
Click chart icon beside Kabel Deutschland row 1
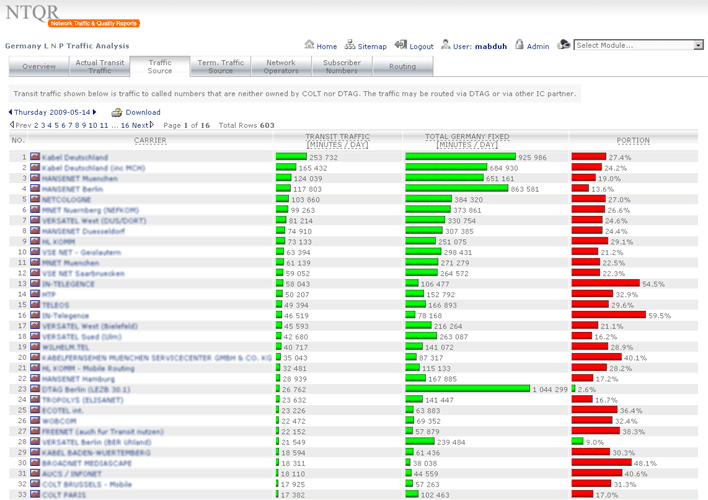pyautogui.click(x=35, y=158)
